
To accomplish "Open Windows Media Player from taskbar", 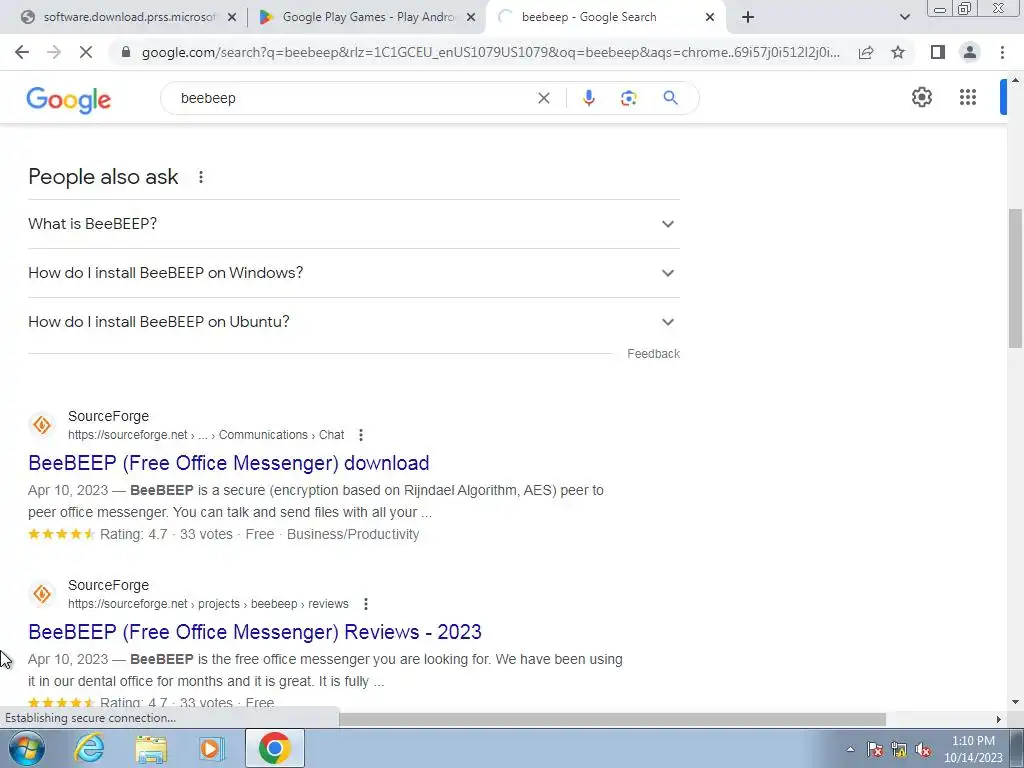I will pos(211,748).
